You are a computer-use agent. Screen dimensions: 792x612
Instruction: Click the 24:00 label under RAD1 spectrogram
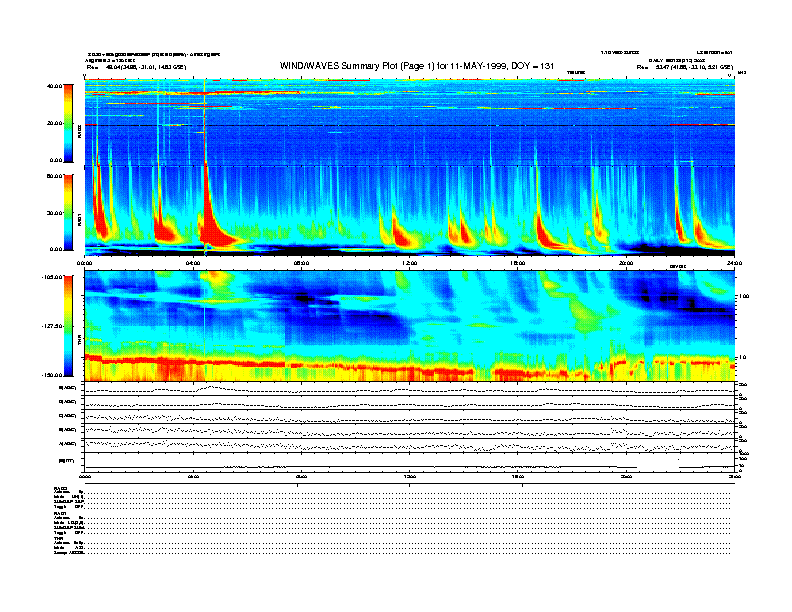(x=734, y=263)
